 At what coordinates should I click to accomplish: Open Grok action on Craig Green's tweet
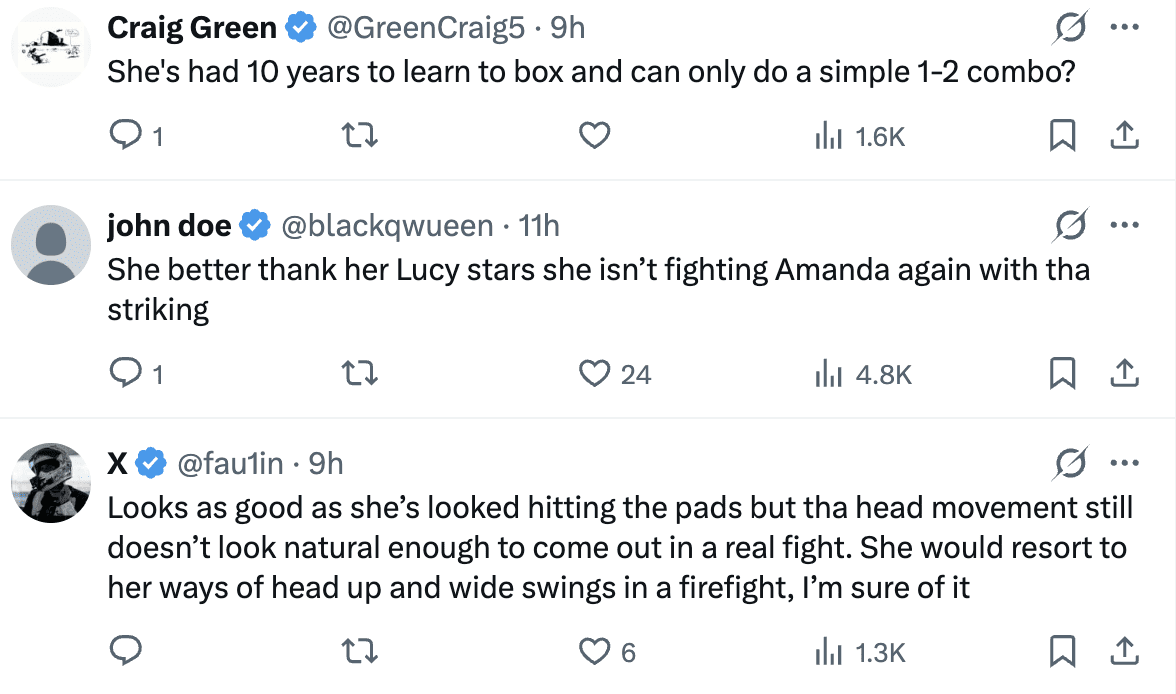tap(1071, 29)
